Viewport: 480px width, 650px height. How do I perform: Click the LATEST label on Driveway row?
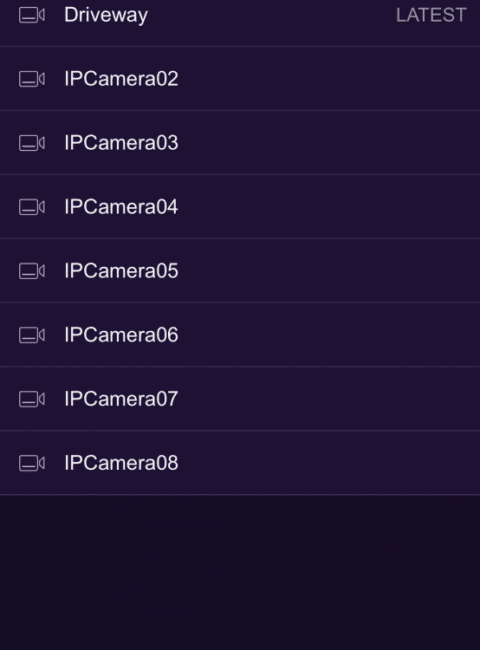(431, 15)
